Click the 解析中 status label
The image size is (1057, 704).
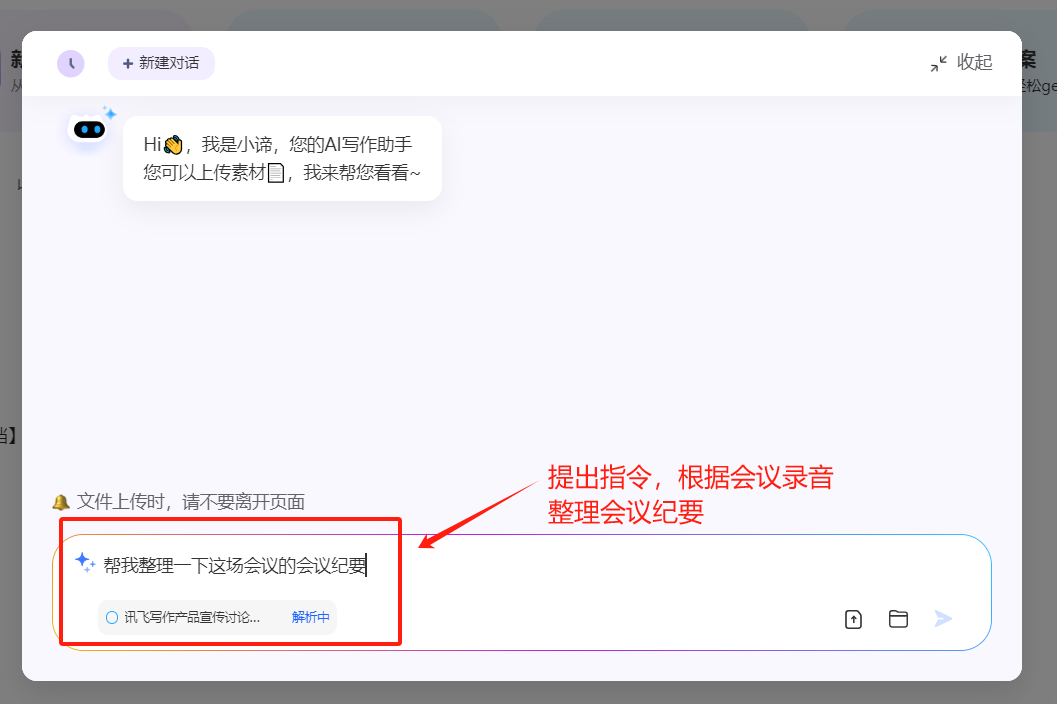[x=310, y=618]
